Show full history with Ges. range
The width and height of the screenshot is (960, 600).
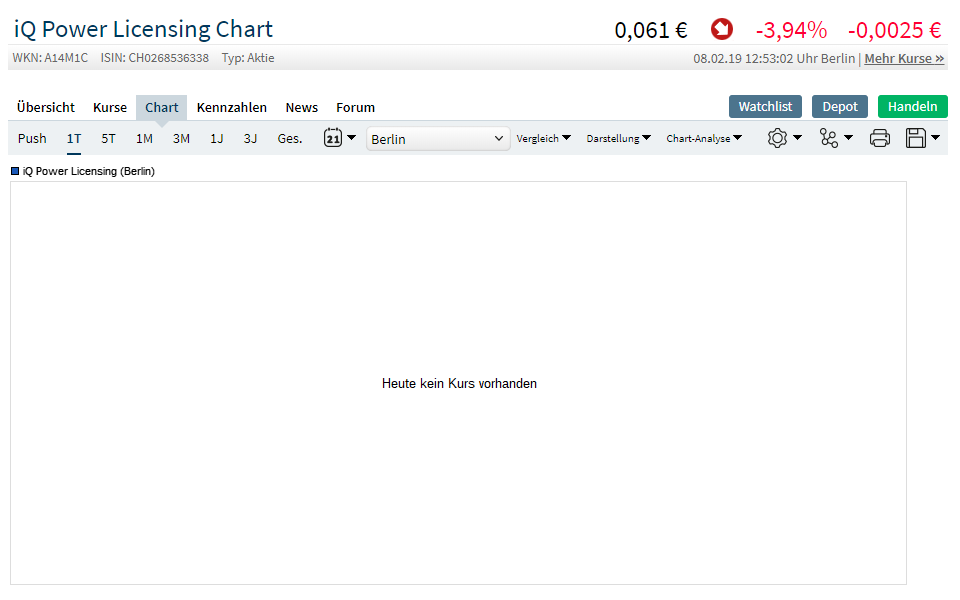pos(290,139)
